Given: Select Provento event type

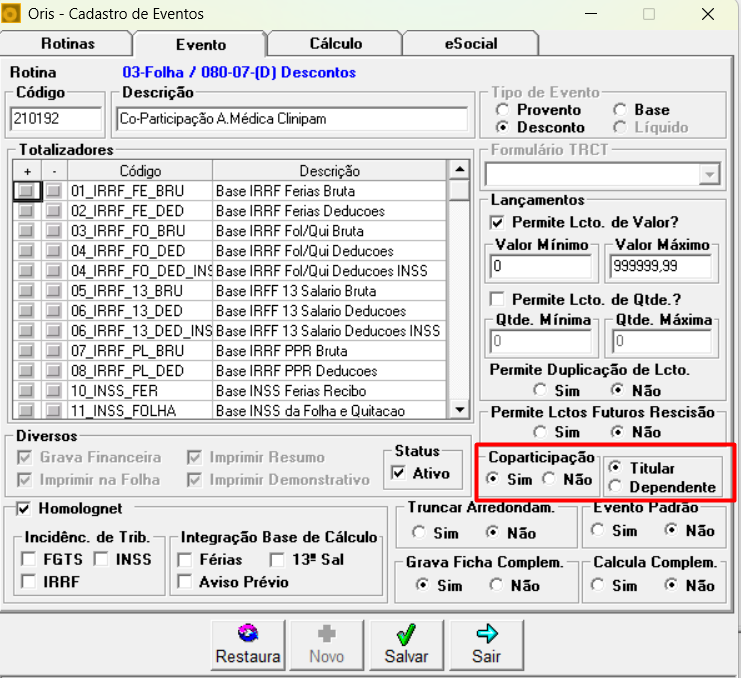Looking at the screenshot, I should 502,110.
